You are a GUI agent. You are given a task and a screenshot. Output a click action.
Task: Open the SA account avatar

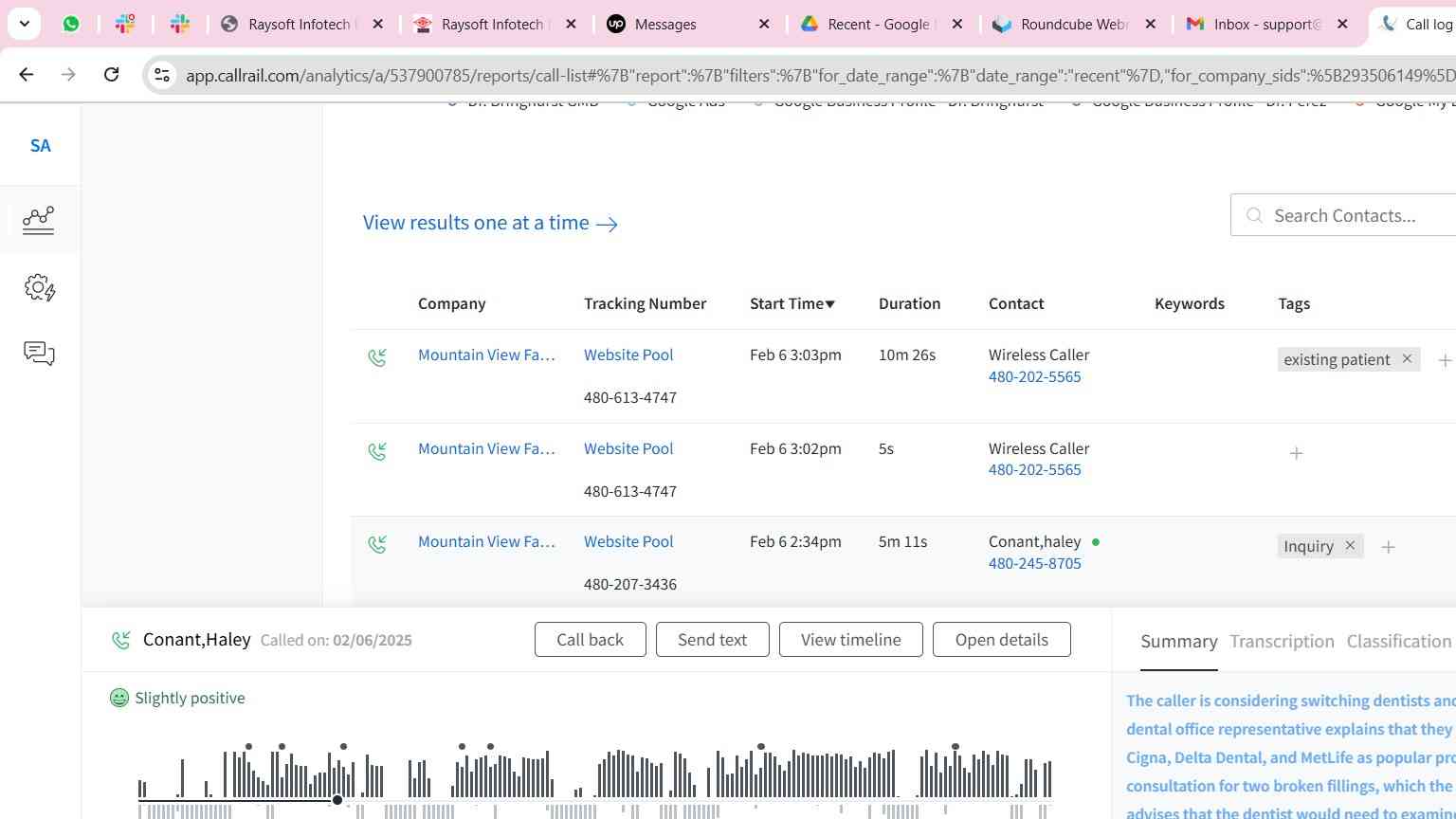(40, 146)
